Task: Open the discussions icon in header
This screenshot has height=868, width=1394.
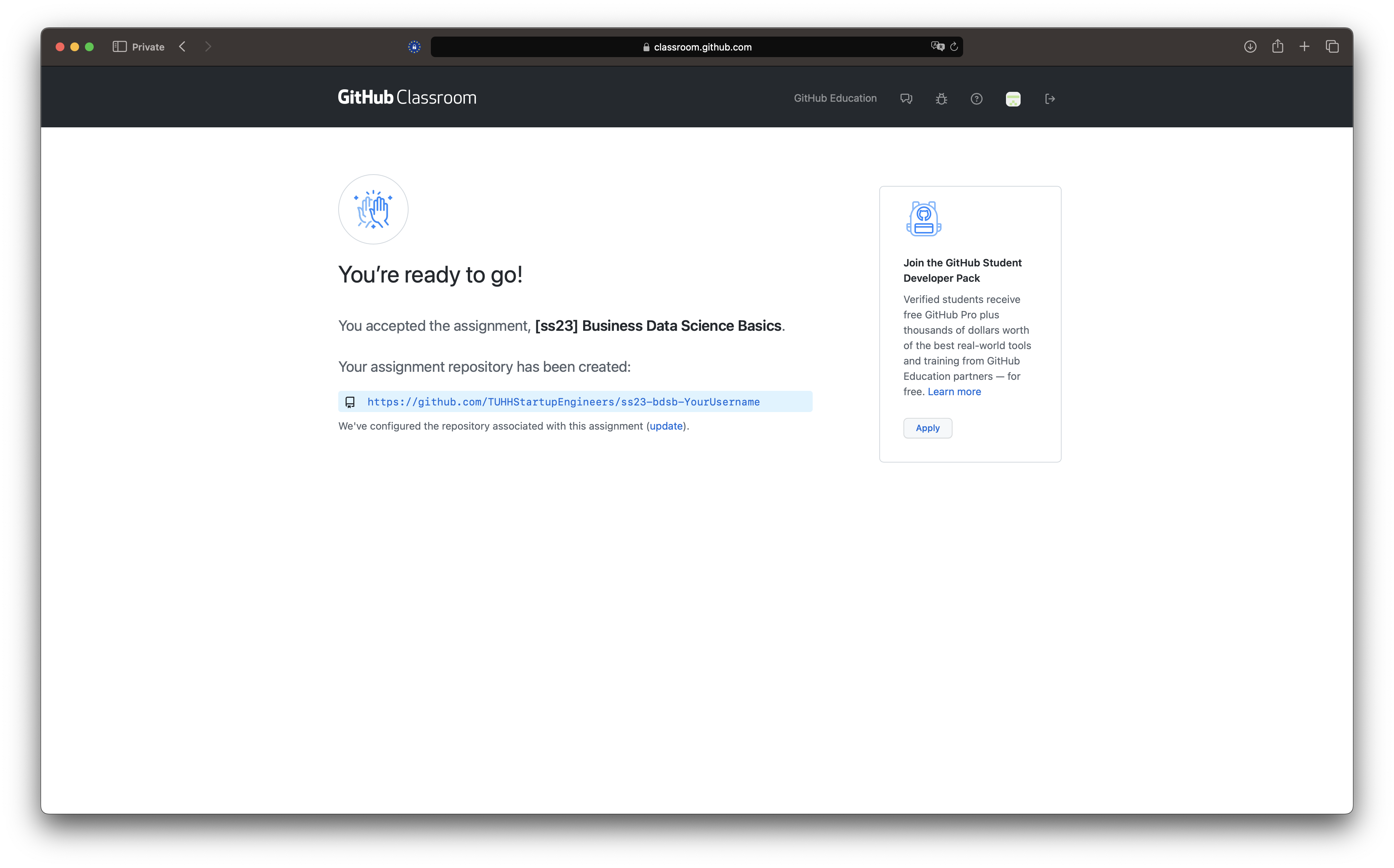Action: point(906,99)
